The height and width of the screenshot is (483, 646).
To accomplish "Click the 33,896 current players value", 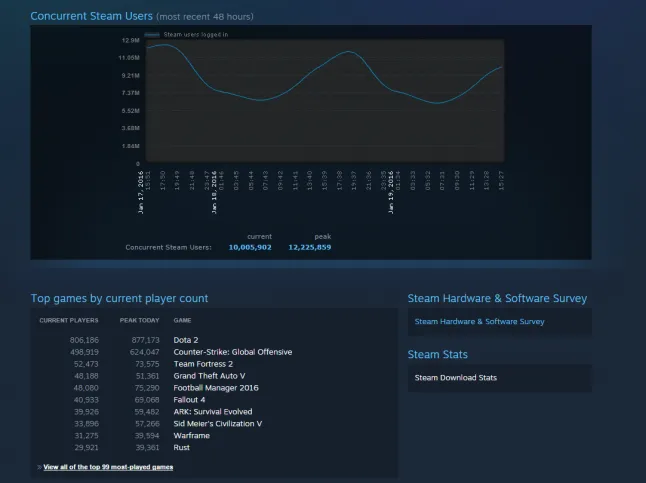I will pyautogui.click(x=86, y=424).
